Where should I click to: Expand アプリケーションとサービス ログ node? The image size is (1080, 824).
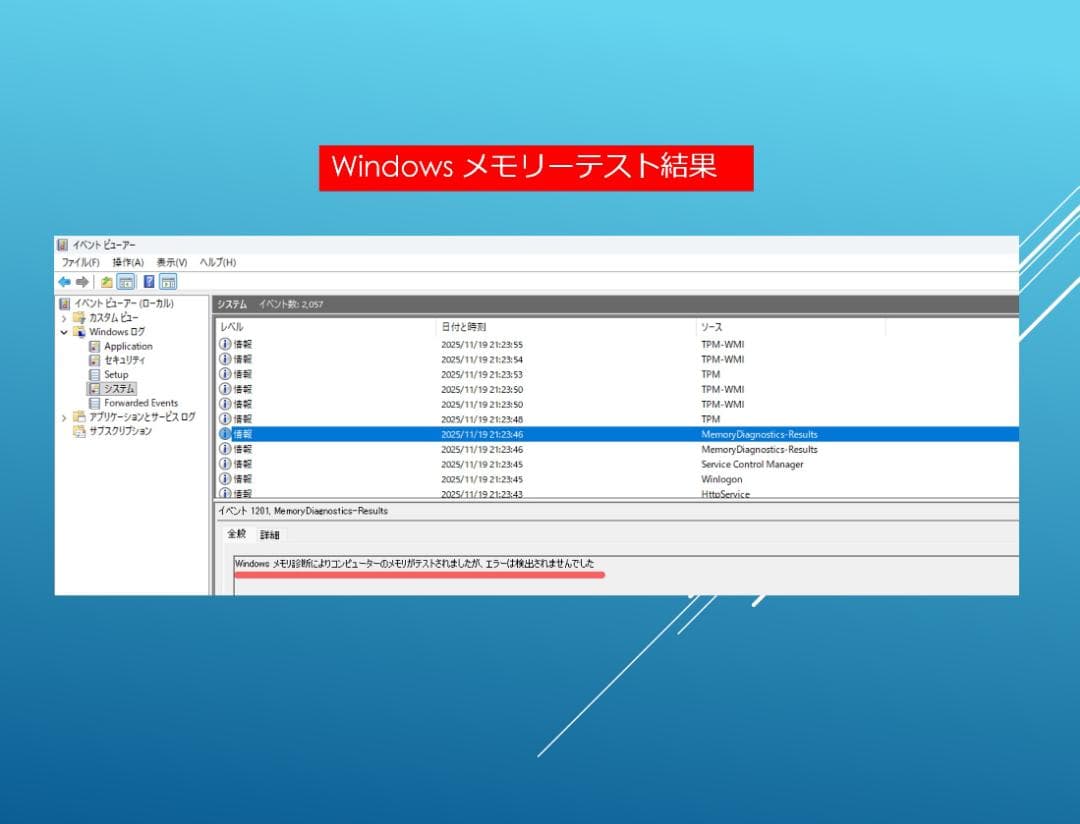pyautogui.click(x=62, y=417)
